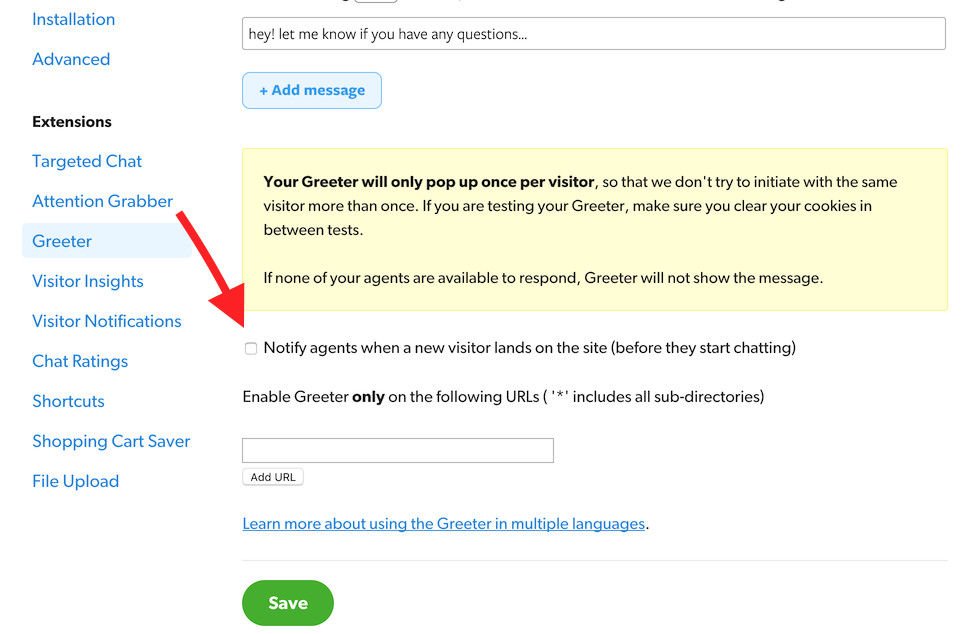The image size is (966, 634).
Task: Go to the Advanced settings page
Action: tap(71, 59)
